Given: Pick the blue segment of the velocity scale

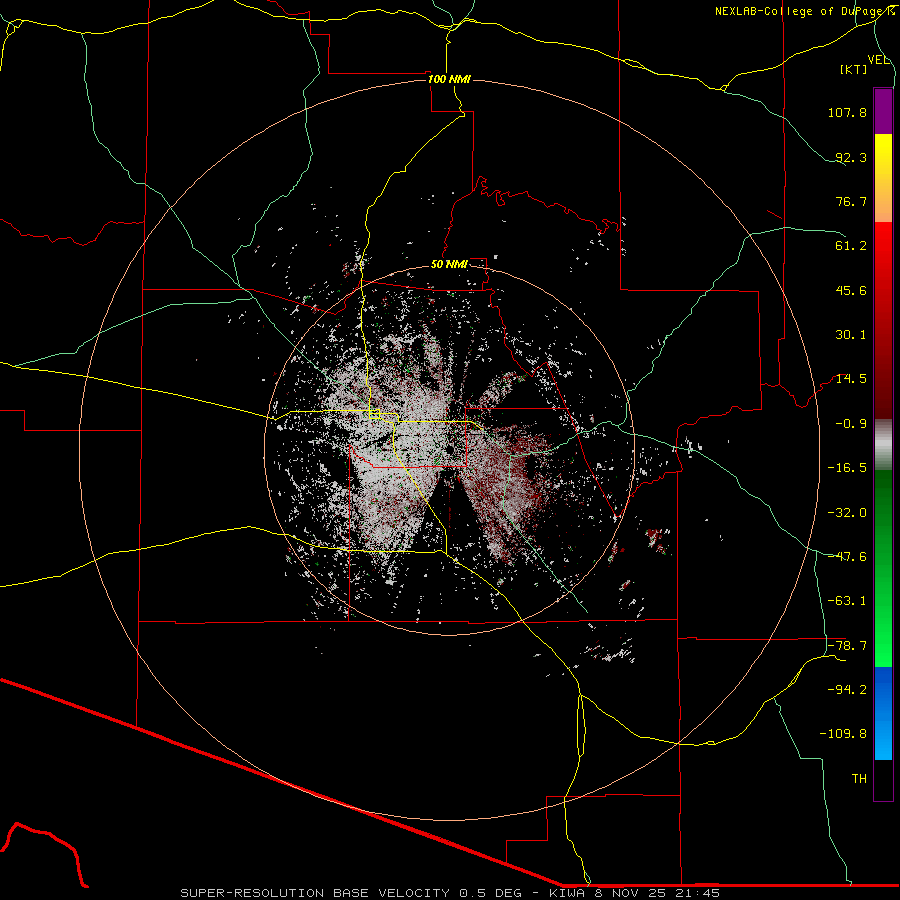Looking at the screenshot, I should (x=883, y=713).
